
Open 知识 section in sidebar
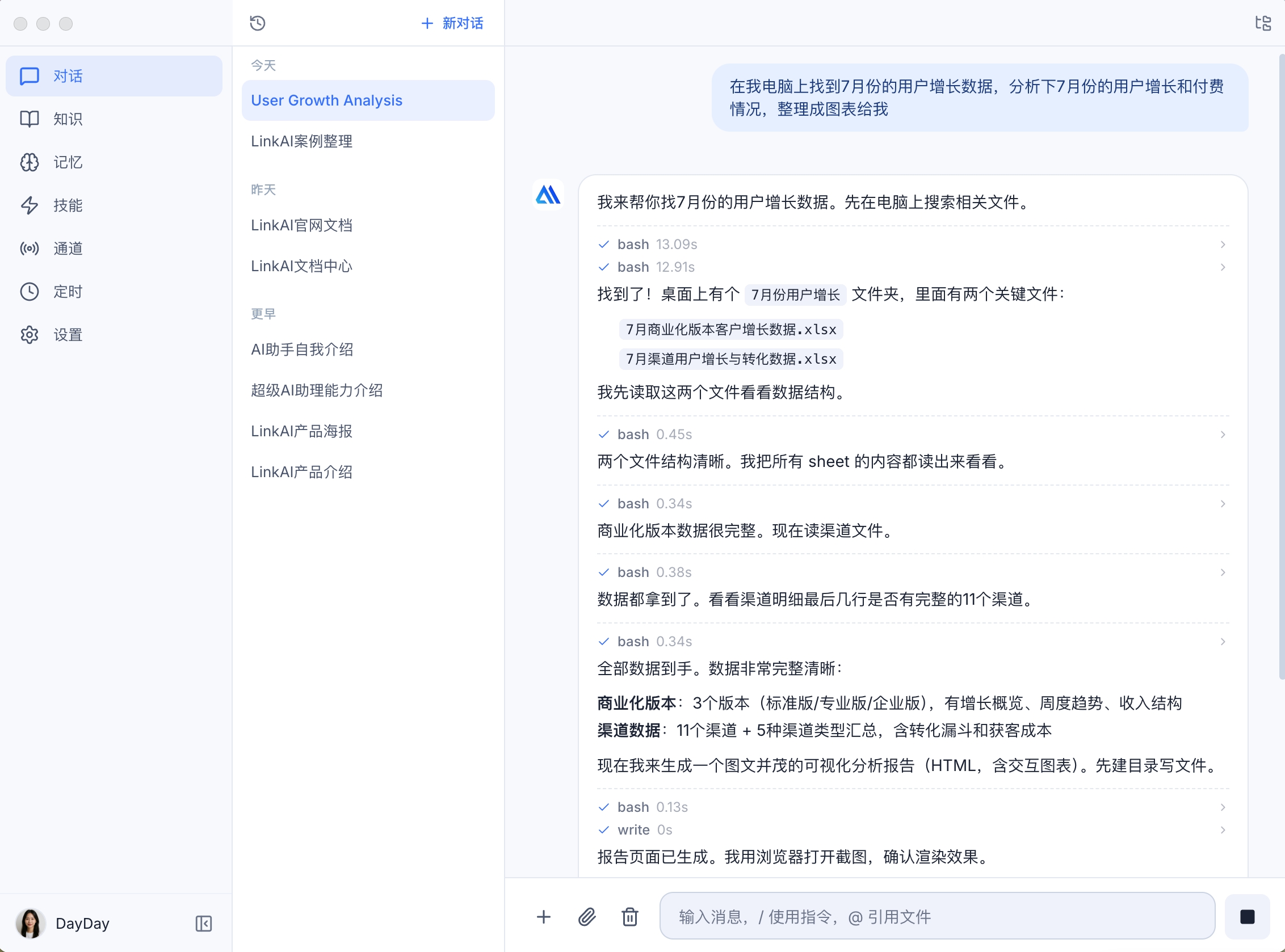tap(114, 119)
